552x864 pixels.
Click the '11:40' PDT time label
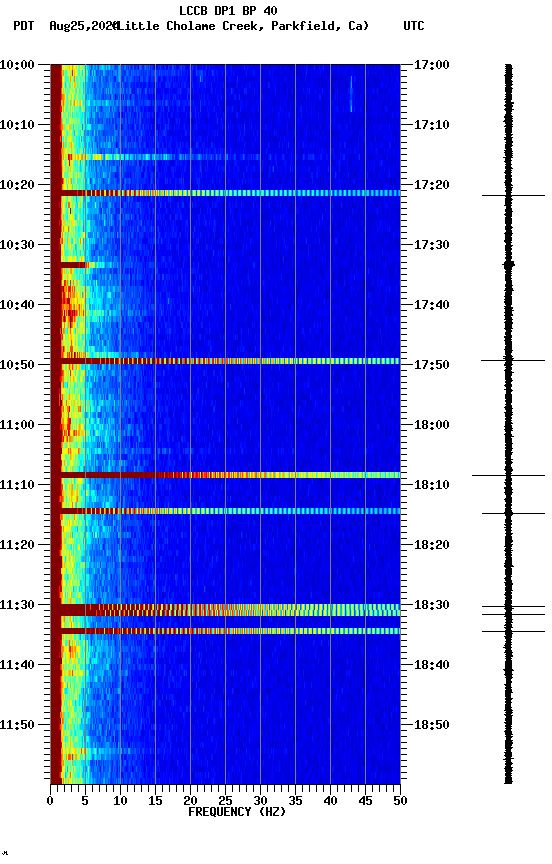coord(17,665)
